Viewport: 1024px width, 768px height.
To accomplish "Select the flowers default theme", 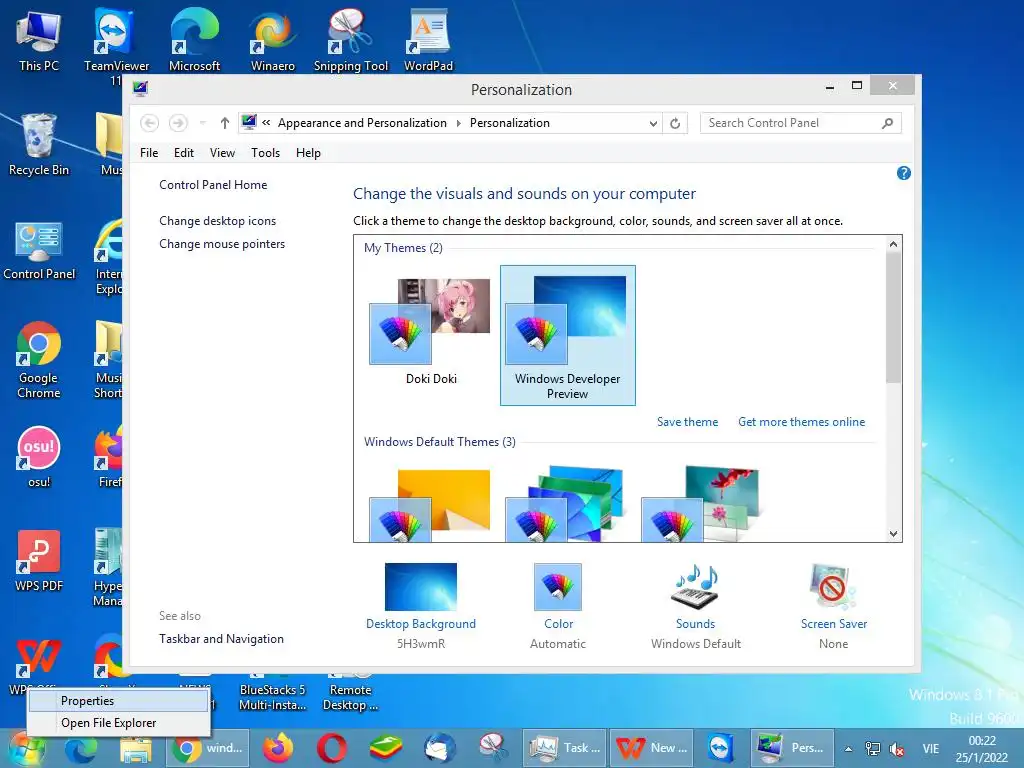I will [701, 505].
